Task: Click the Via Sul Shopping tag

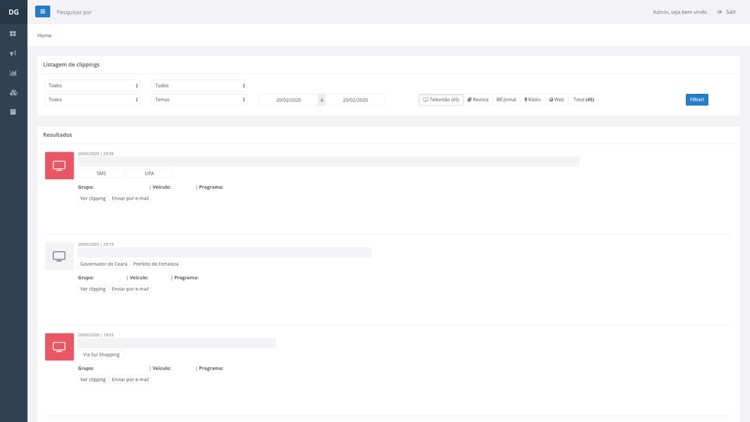Action: [x=101, y=355]
